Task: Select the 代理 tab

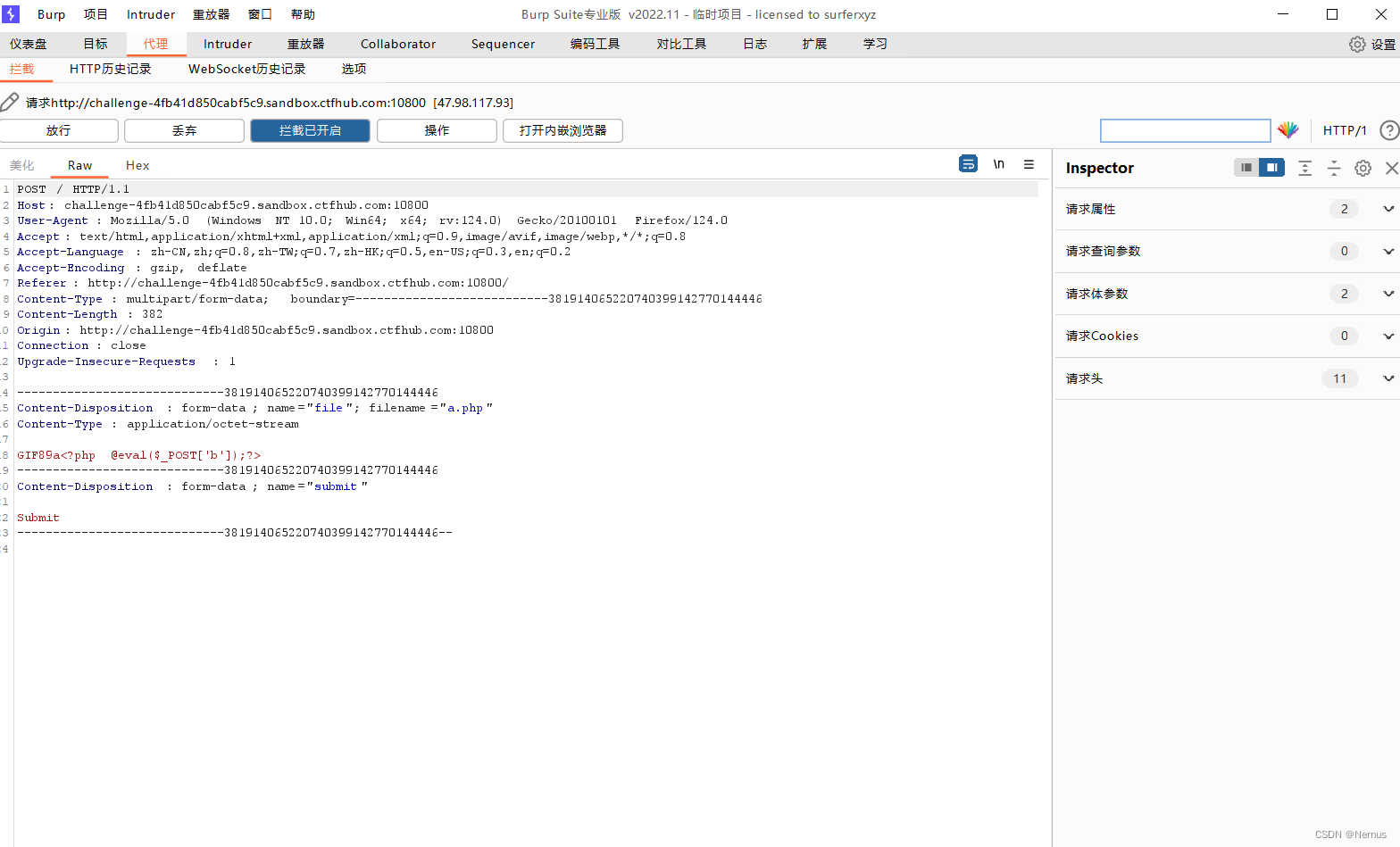Action: 155,44
